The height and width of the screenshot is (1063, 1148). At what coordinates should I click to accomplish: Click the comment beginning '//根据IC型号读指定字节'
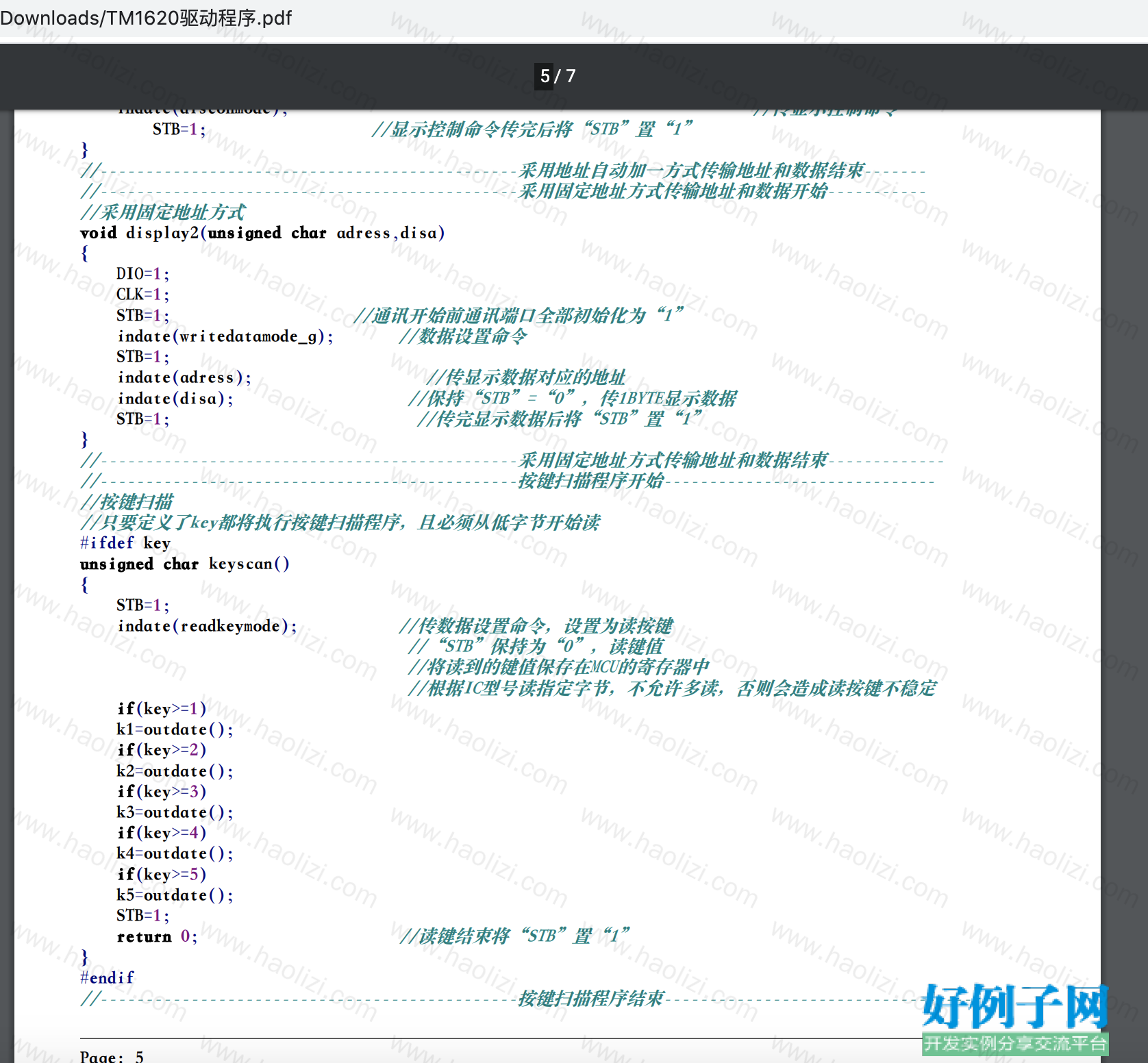[672, 688]
